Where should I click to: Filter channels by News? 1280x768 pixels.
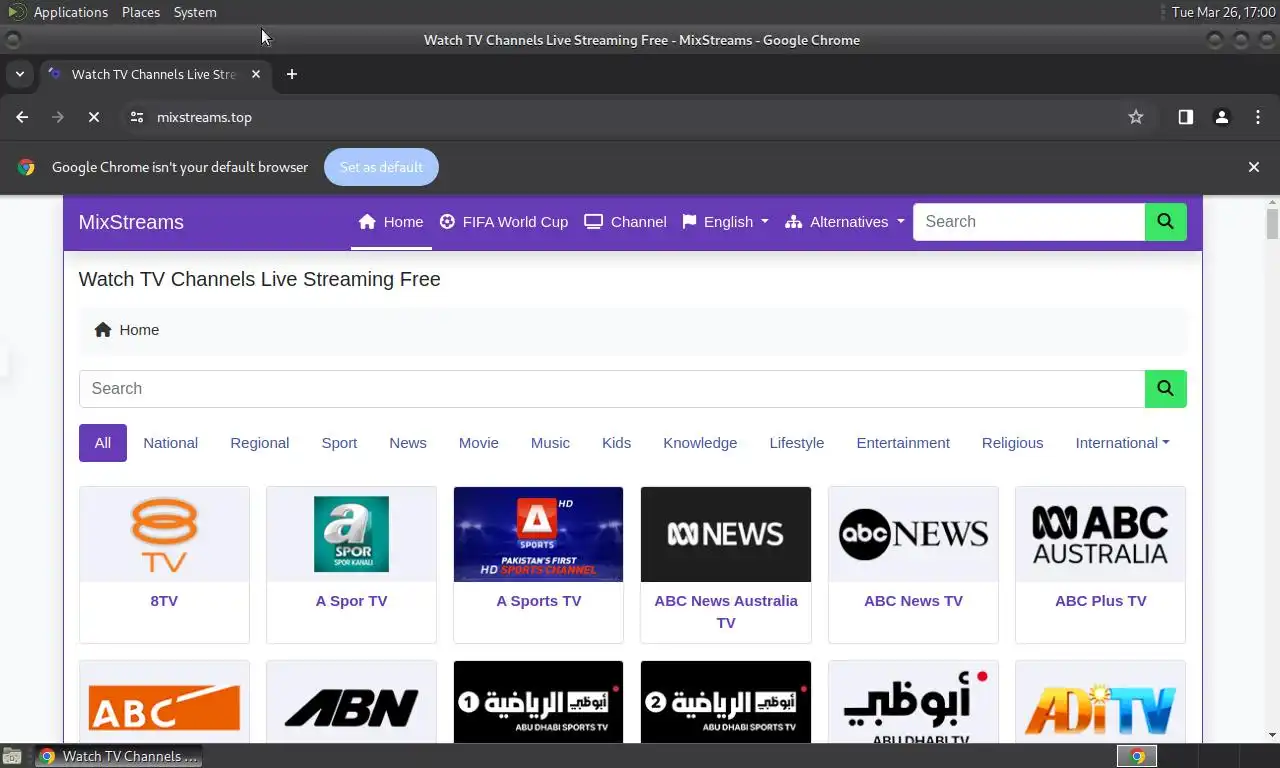point(408,443)
